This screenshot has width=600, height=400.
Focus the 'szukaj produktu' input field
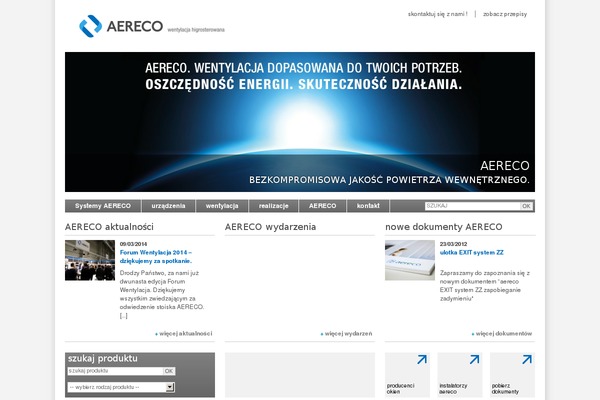tap(115, 371)
